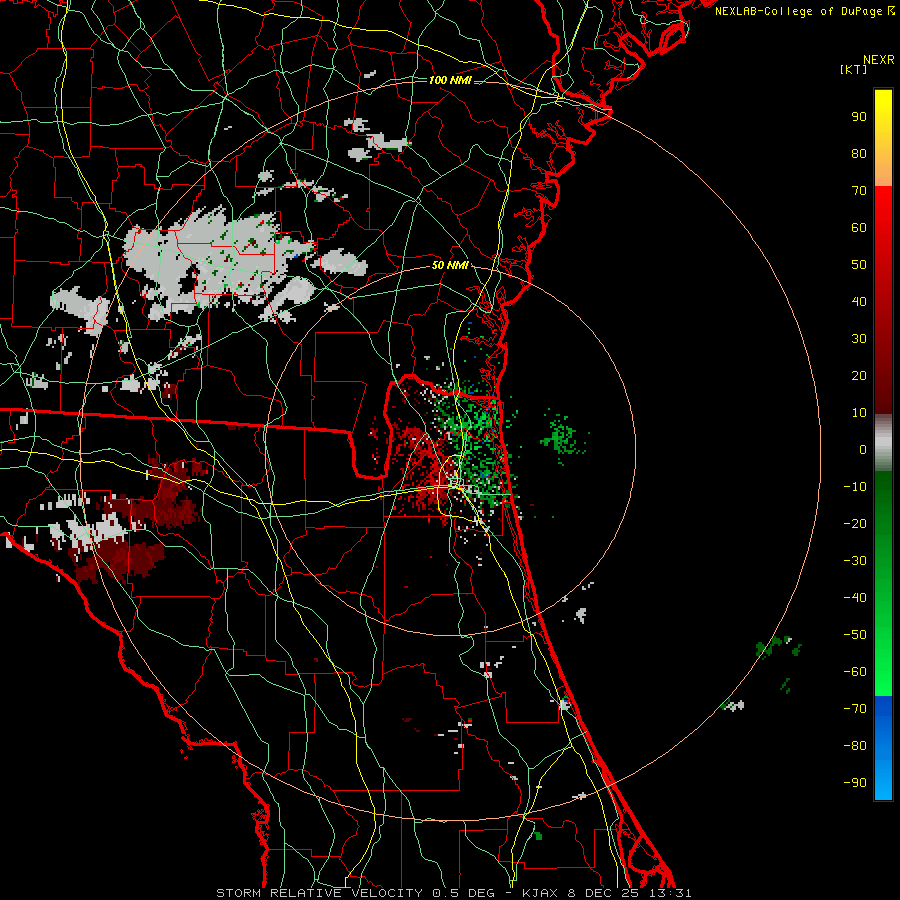Image resolution: width=900 pixels, height=900 pixels.
Task: Click the 10 scale value
Action: (859, 413)
